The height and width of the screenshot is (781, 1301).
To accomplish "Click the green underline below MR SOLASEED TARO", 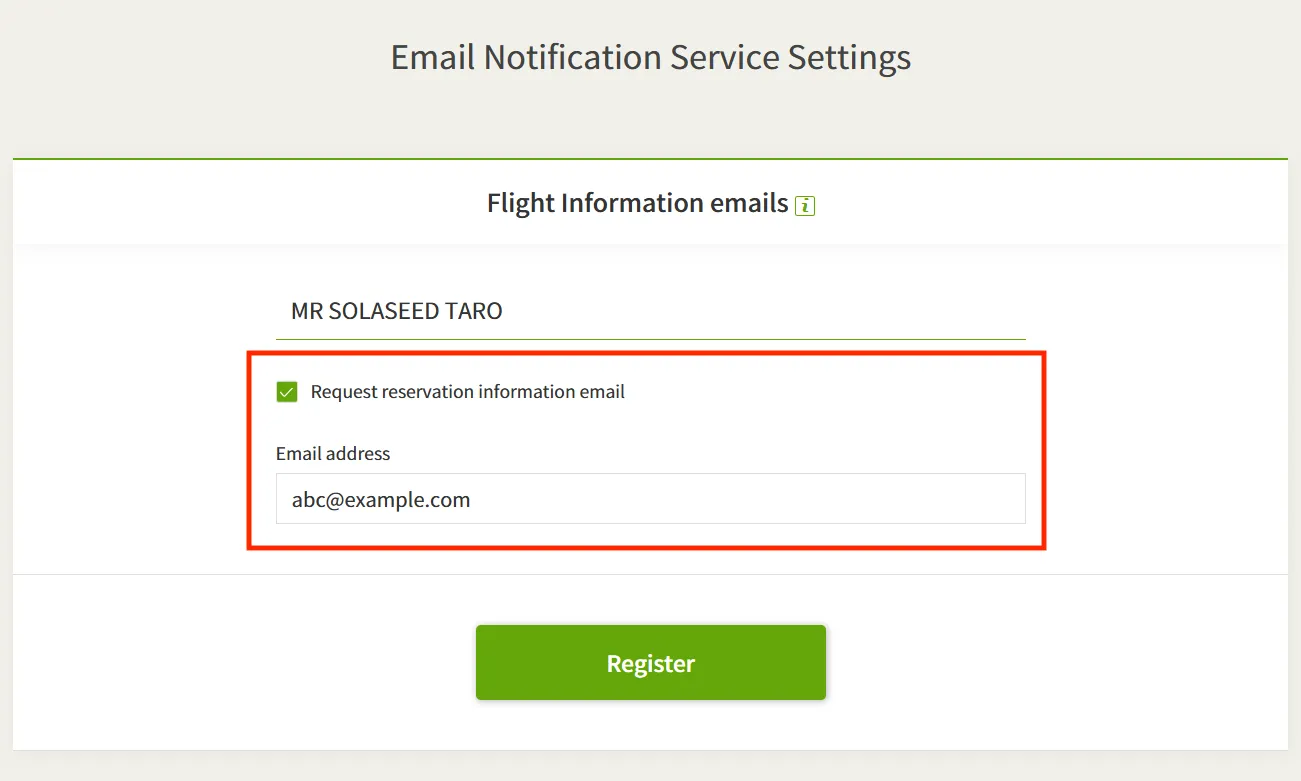I will (x=650, y=339).
